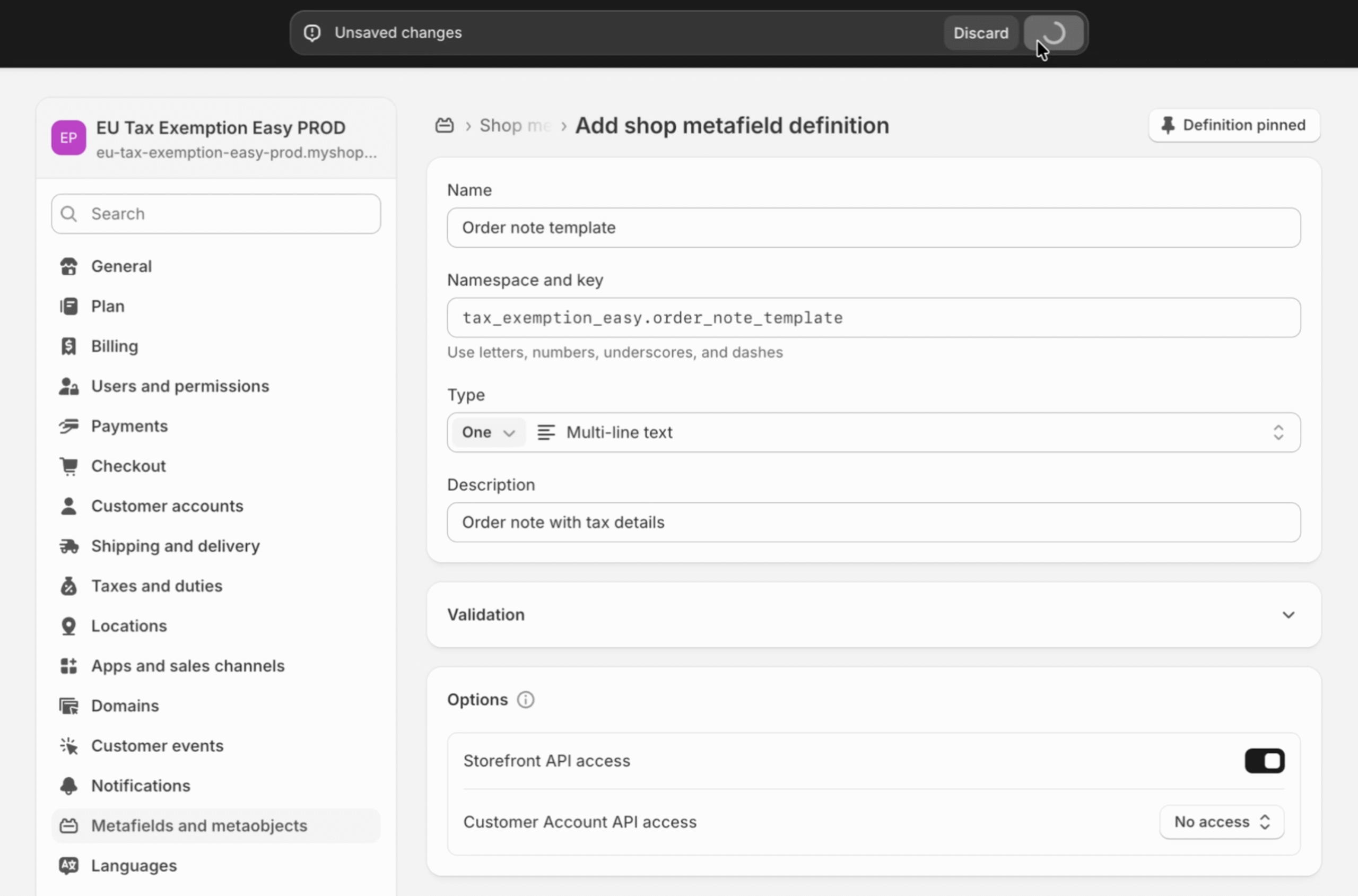Click the Customer events sidebar icon

click(x=68, y=746)
